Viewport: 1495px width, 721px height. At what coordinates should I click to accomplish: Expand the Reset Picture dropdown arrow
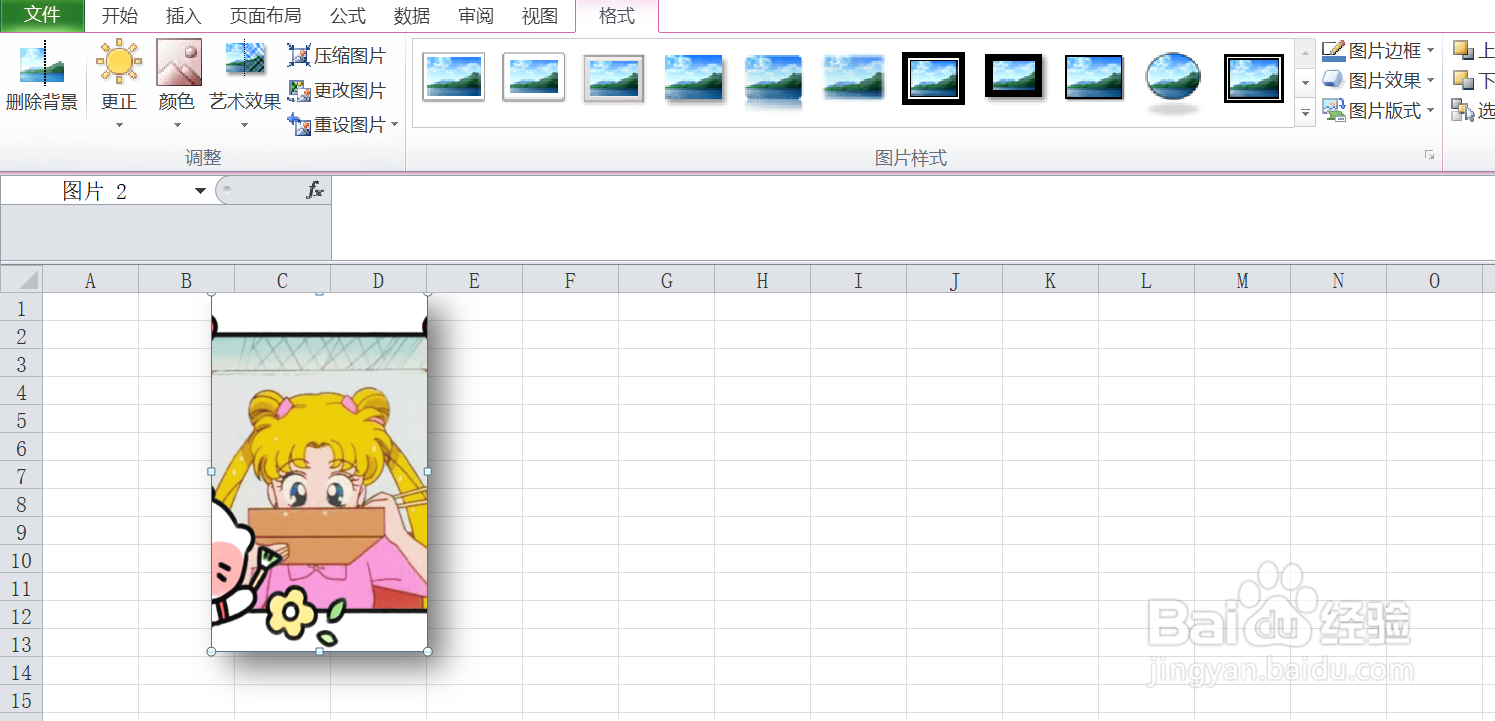click(395, 125)
